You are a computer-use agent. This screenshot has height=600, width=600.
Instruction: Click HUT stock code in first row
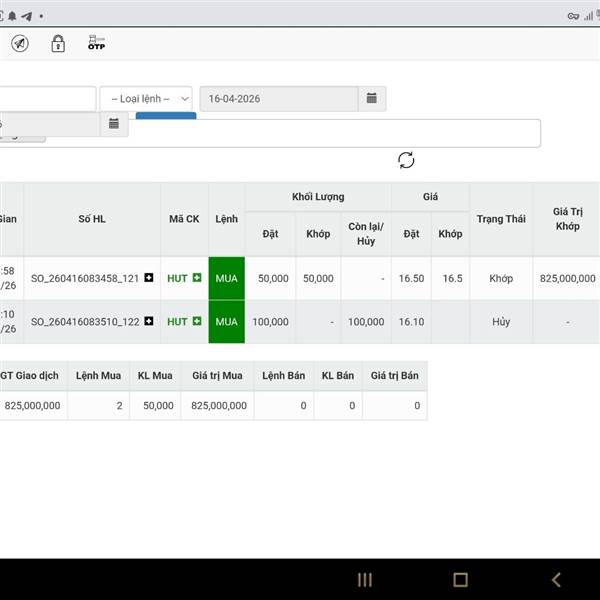[177, 278]
